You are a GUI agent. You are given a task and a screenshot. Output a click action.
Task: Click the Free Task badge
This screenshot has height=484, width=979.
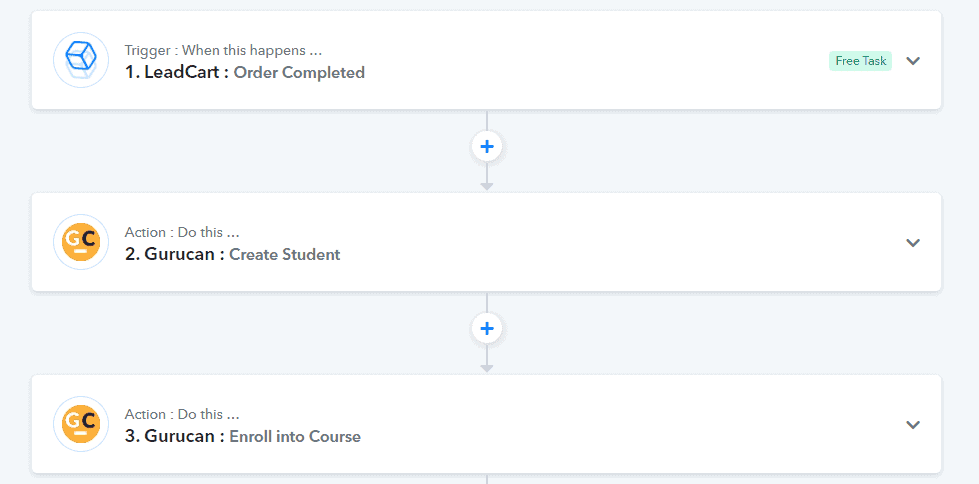[x=860, y=61]
